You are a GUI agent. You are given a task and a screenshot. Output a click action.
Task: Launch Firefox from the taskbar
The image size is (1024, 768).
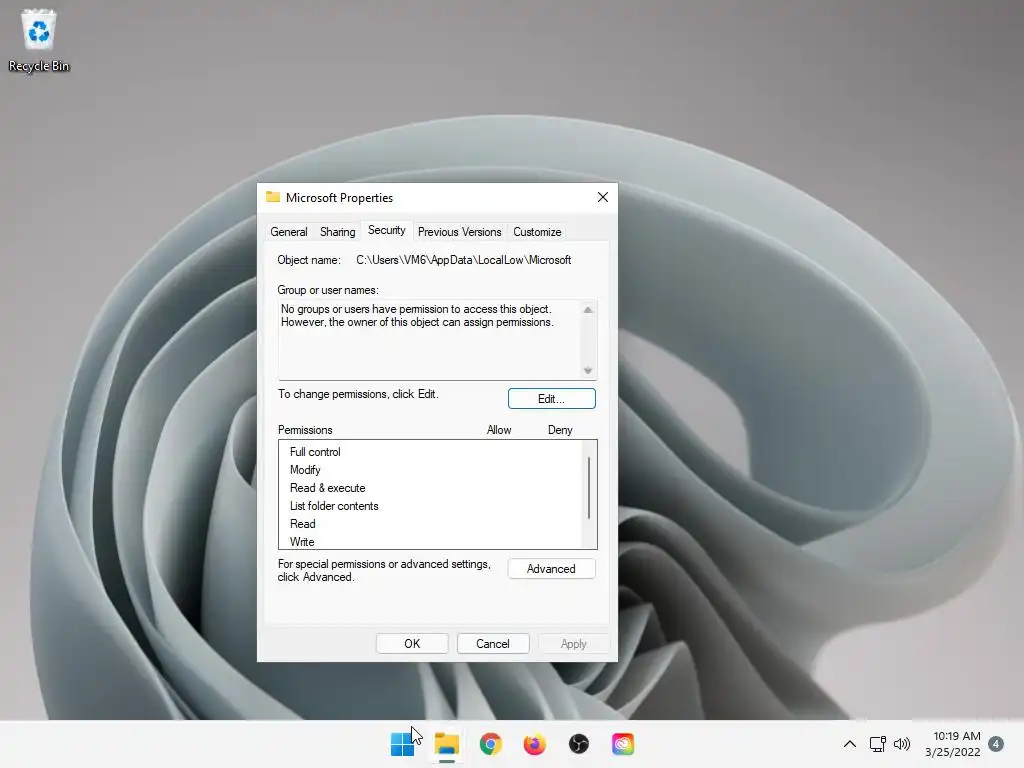click(534, 744)
